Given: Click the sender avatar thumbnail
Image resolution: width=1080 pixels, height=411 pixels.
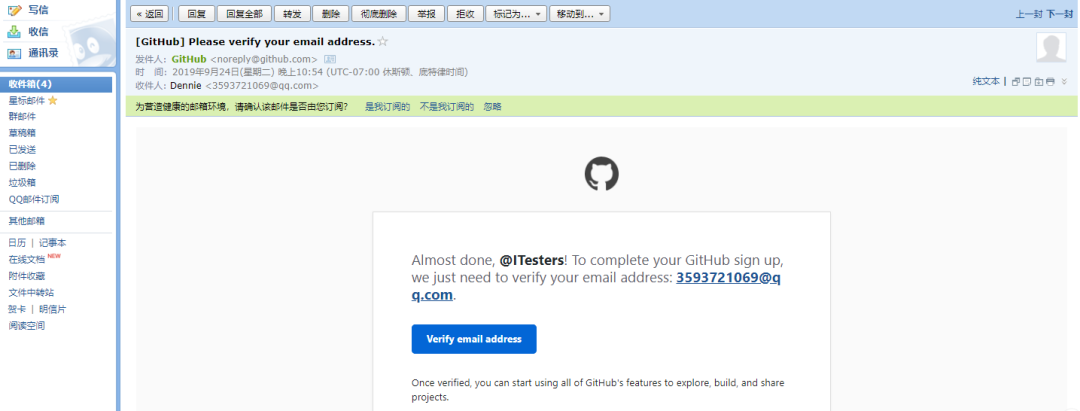Looking at the screenshot, I should click(x=1052, y=47).
